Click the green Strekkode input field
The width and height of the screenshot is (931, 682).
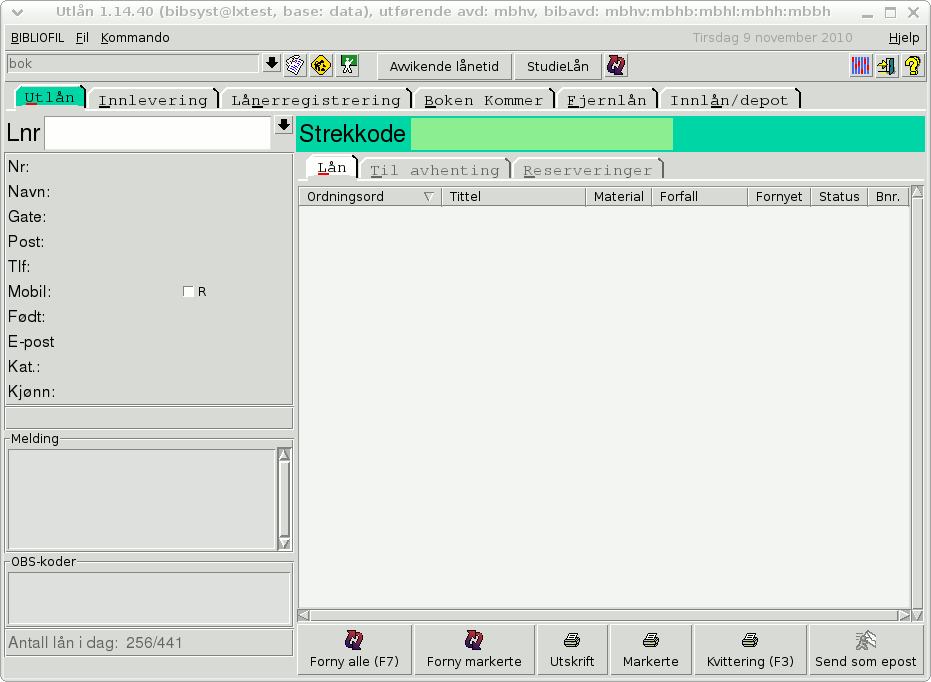541,134
